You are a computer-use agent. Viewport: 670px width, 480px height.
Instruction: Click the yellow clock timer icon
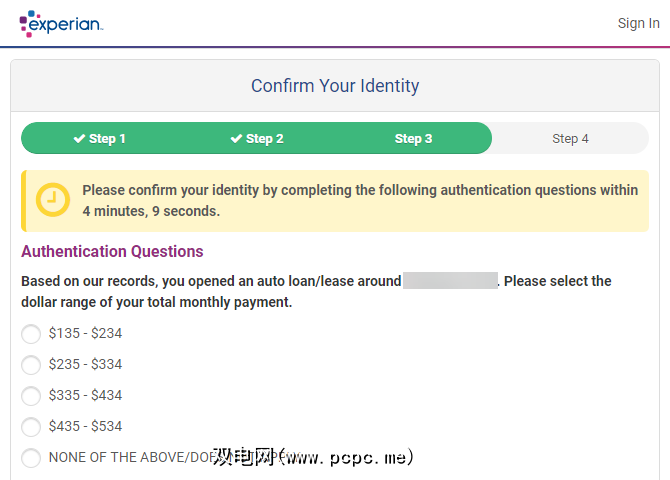pyautogui.click(x=53, y=200)
